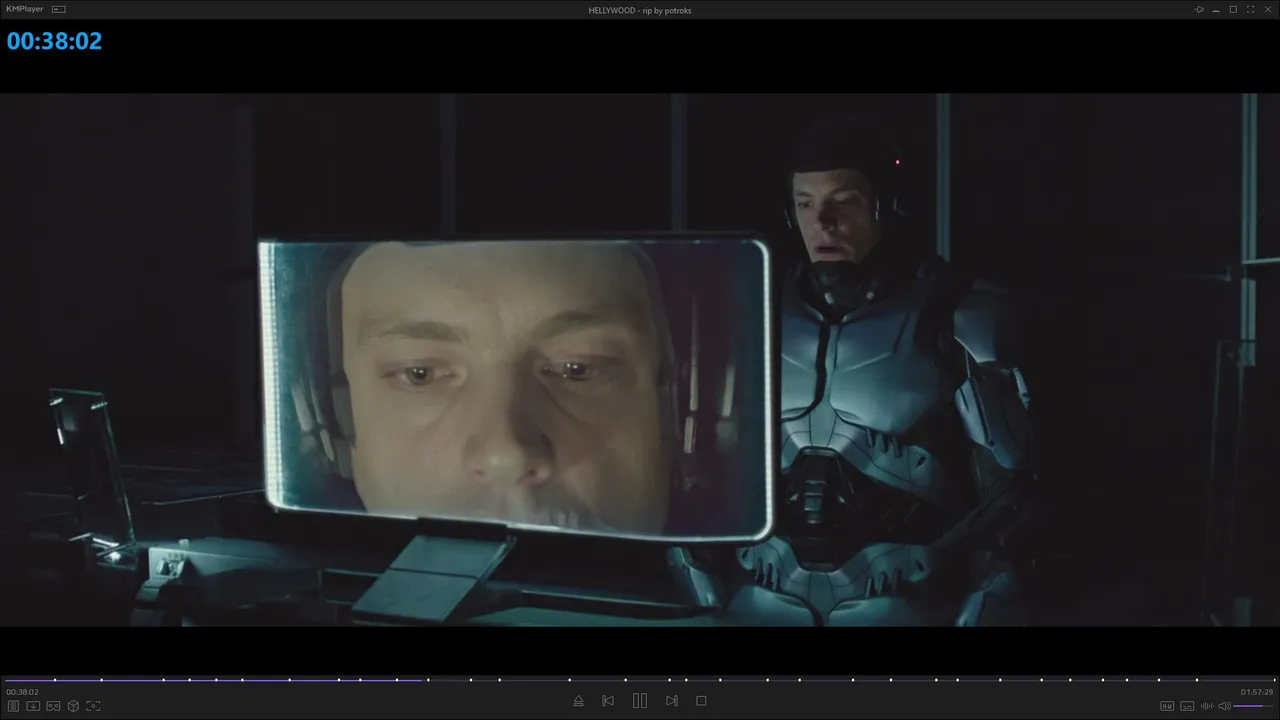Open the 3D cube settings icon
Viewport: 1280px width, 720px height.
(x=73, y=706)
